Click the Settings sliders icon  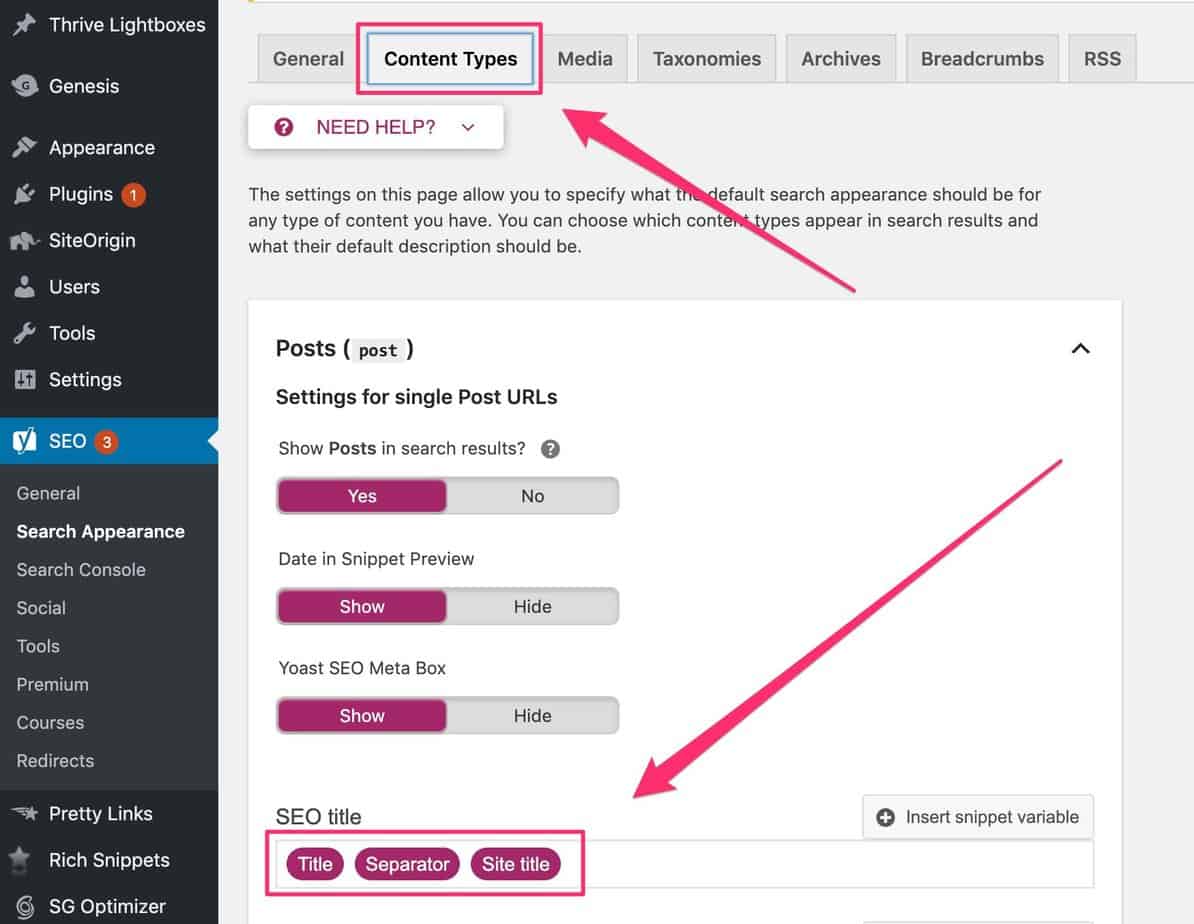click(x=24, y=379)
